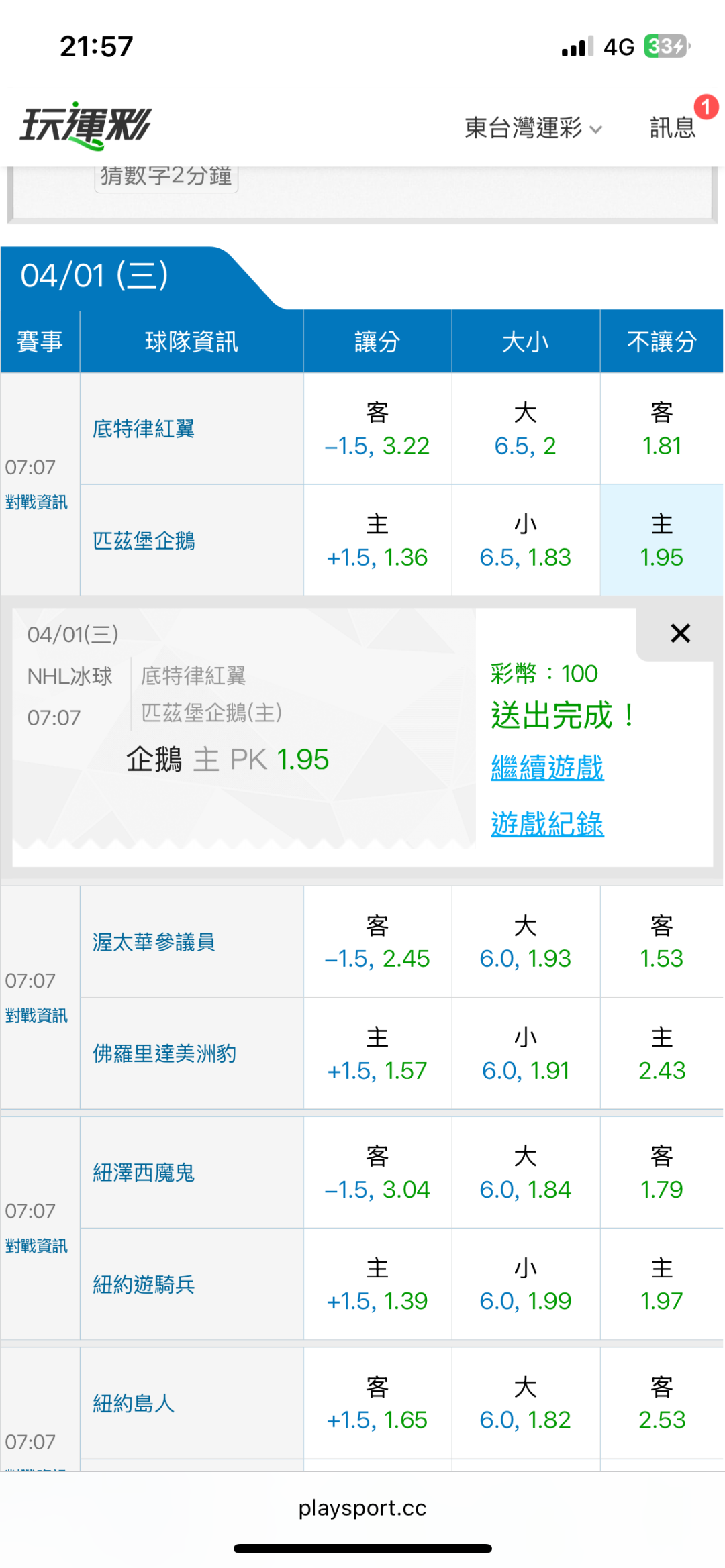Open 訊息 notifications
This screenshot has height=1568, width=725.
click(x=673, y=127)
